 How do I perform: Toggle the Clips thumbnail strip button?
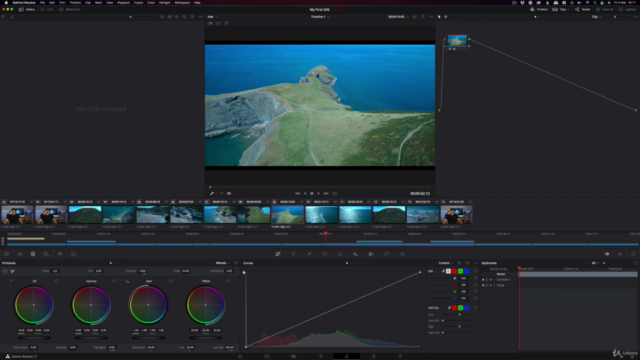561,9
